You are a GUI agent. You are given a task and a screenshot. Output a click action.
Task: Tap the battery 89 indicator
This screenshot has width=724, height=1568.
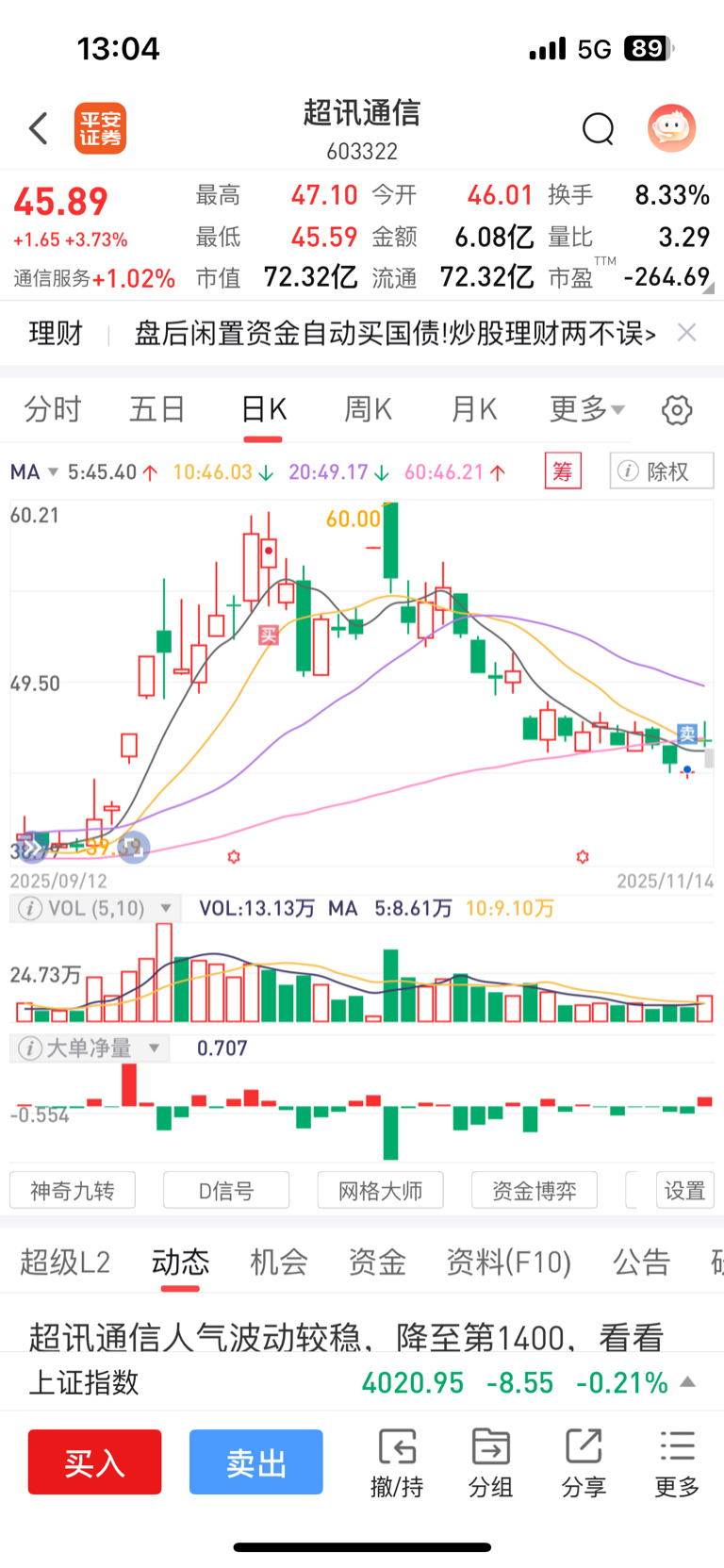point(649,48)
